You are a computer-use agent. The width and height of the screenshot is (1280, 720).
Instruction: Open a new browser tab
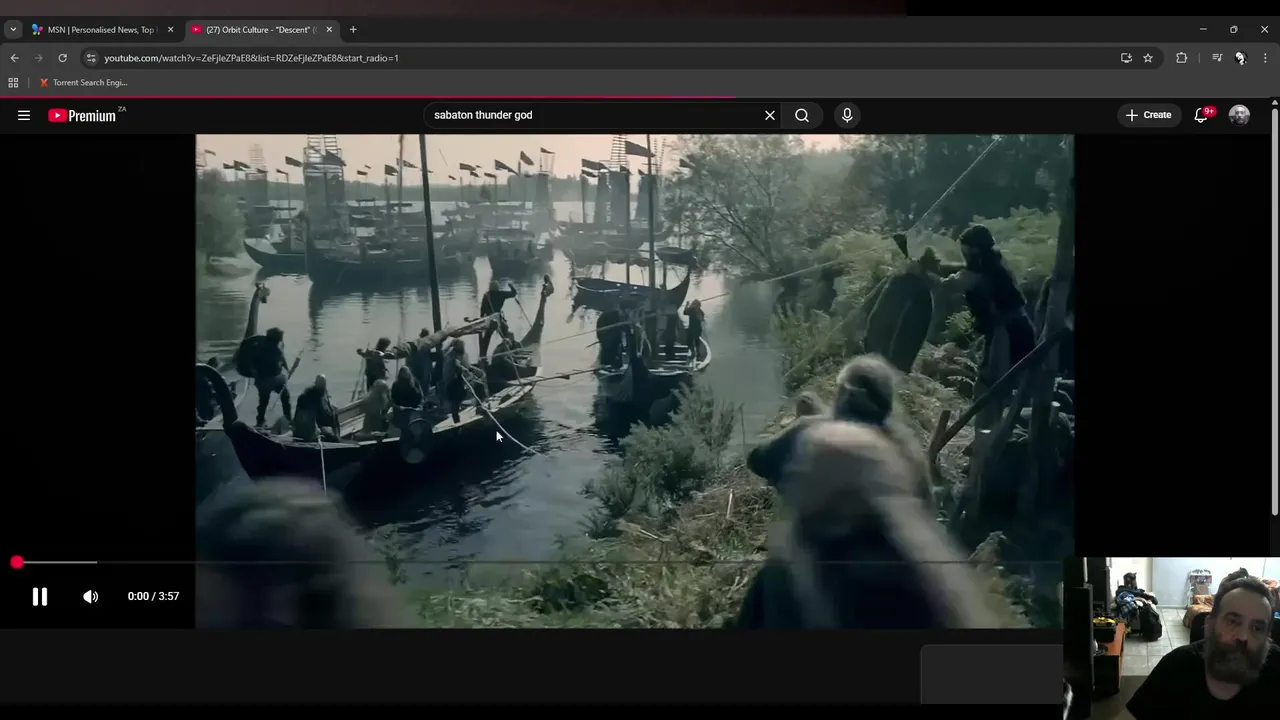point(353,30)
